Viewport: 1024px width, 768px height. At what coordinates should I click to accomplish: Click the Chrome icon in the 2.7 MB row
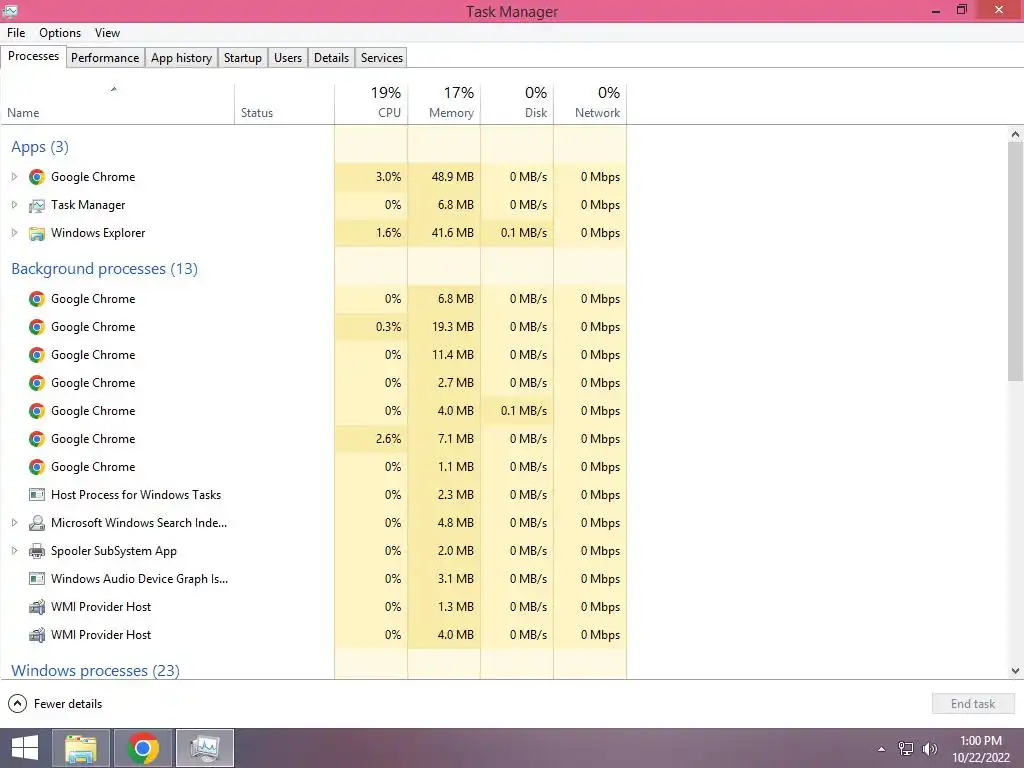(37, 383)
